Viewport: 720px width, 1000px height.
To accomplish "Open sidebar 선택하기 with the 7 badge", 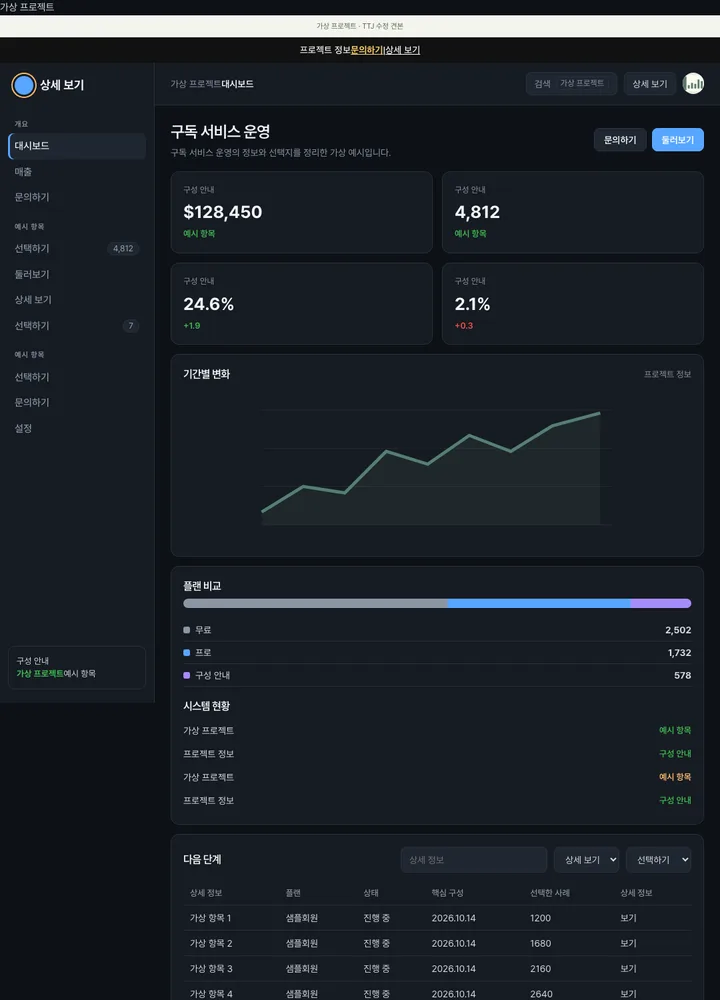I will (77, 326).
